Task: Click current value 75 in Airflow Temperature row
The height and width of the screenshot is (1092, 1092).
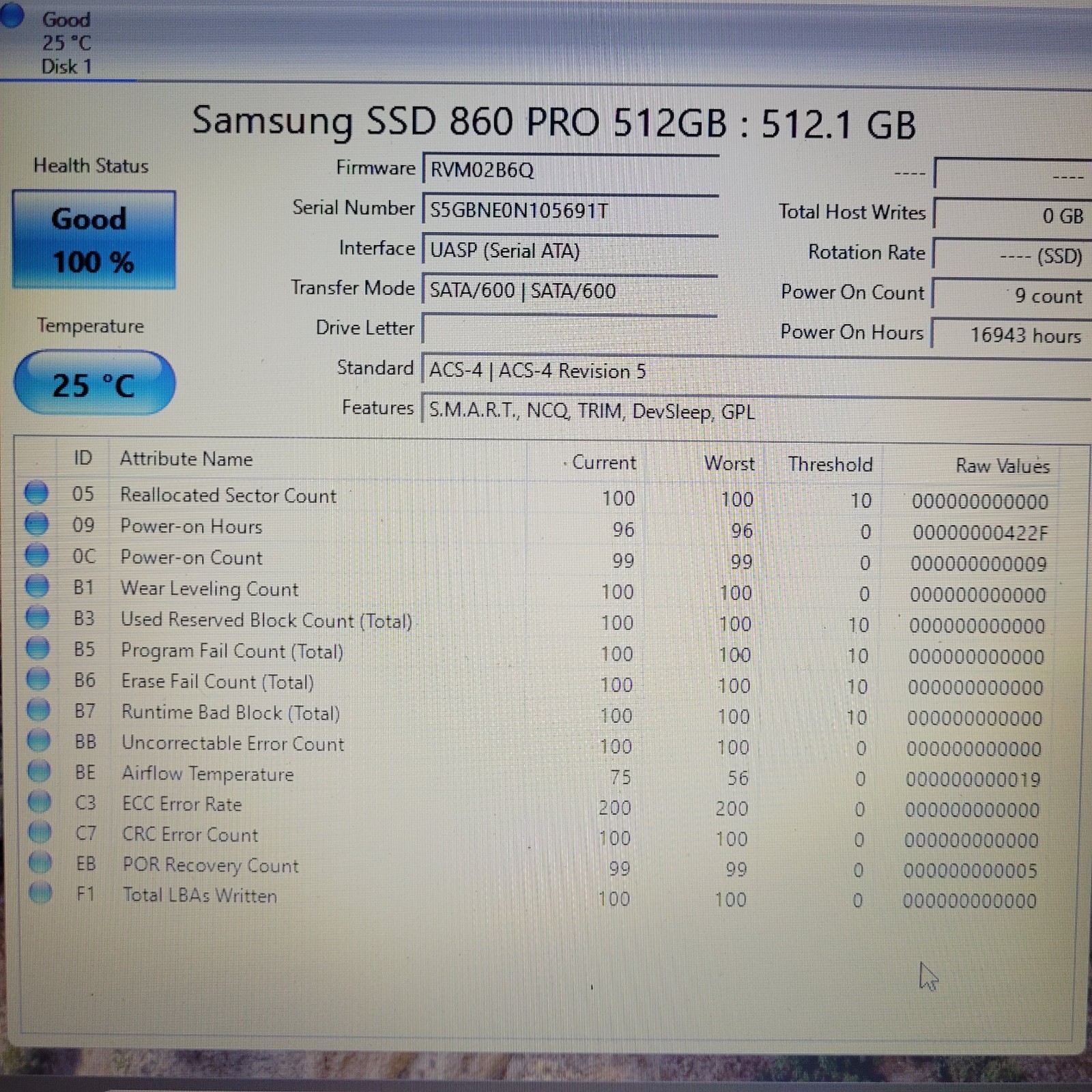Action: click(x=621, y=777)
